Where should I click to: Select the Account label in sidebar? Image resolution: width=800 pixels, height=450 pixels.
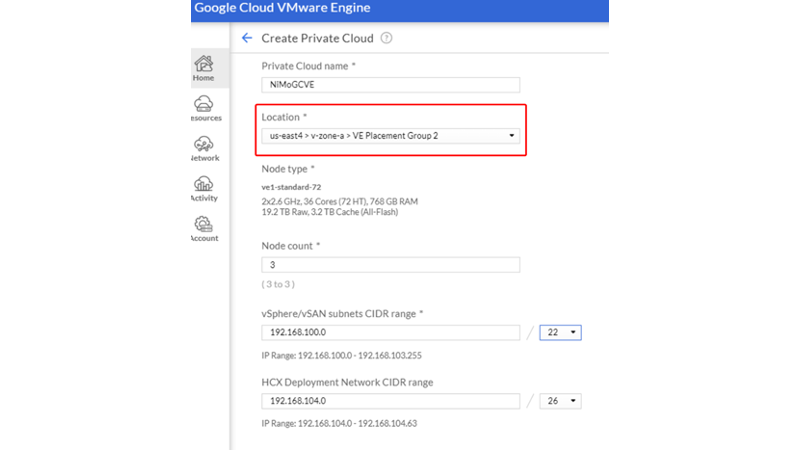pyautogui.click(x=205, y=238)
